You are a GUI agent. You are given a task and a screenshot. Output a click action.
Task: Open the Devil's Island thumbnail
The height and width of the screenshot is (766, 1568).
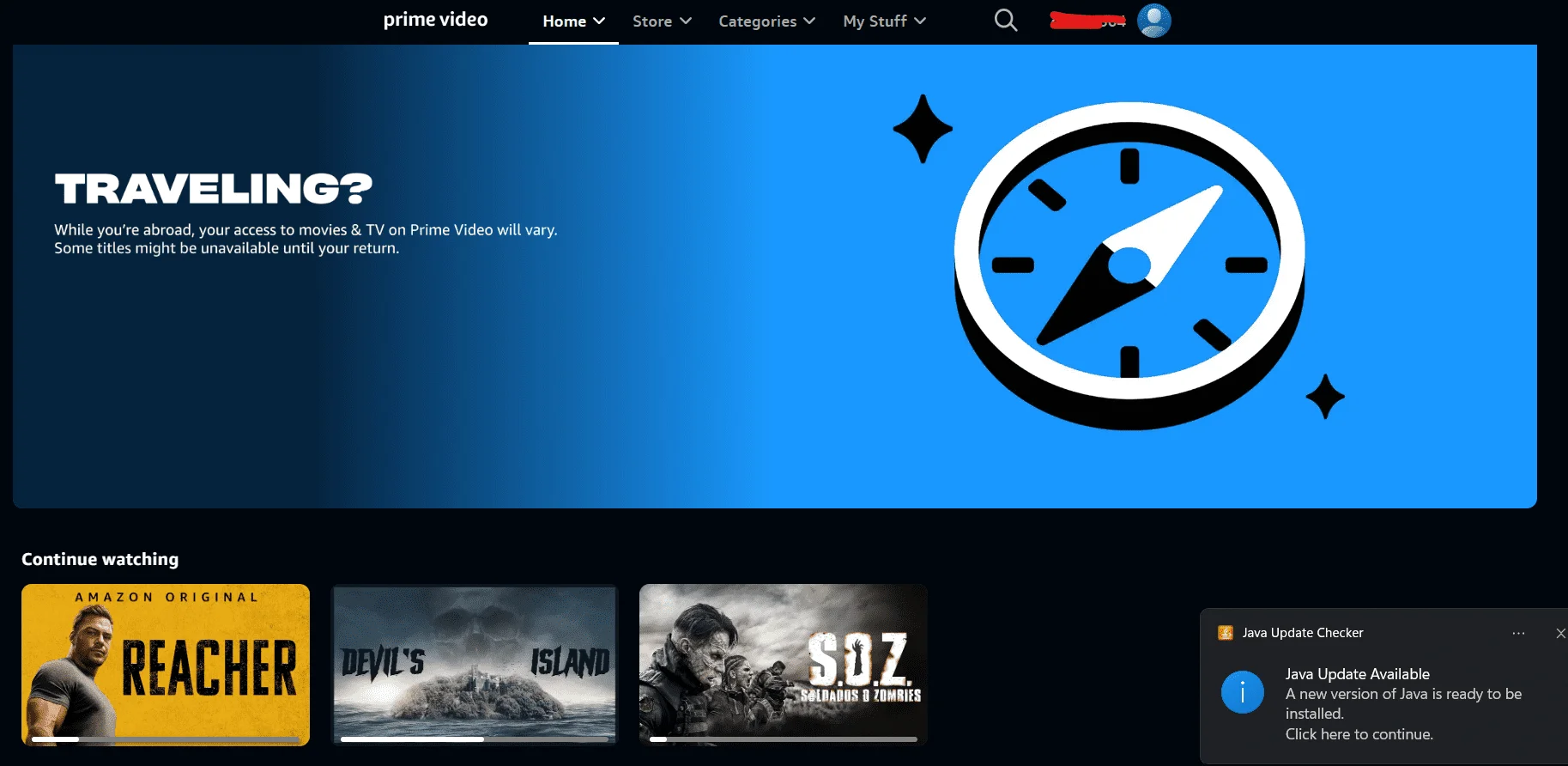pyautogui.click(x=475, y=665)
